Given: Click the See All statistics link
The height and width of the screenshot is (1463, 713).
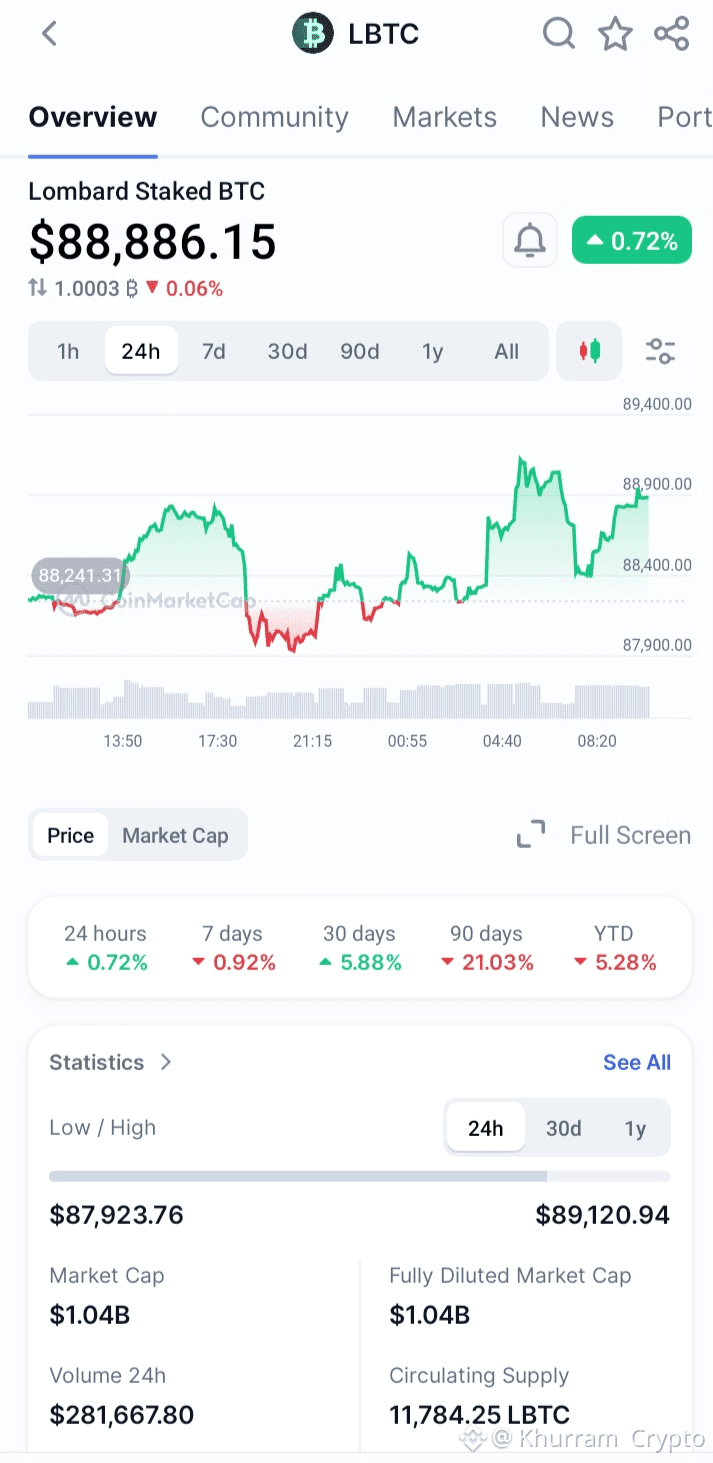Looking at the screenshot, I should point(636,1062).
